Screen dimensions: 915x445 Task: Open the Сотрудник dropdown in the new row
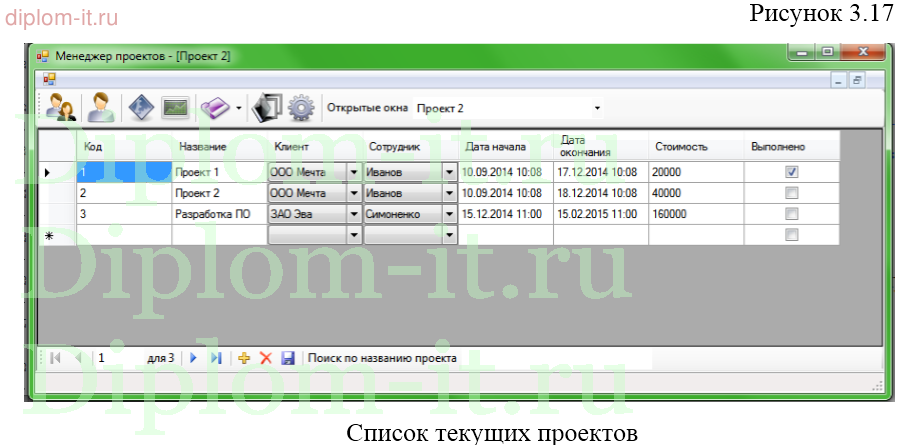[x=449, y=235]
